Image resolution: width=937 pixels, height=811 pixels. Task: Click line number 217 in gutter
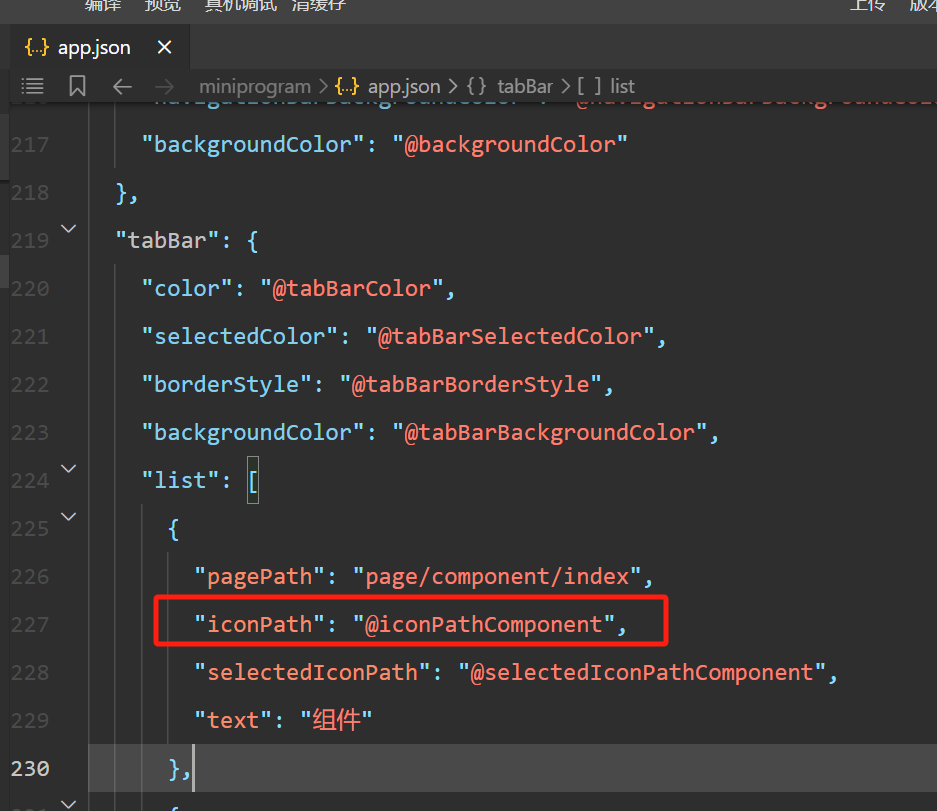coord(30,145)
